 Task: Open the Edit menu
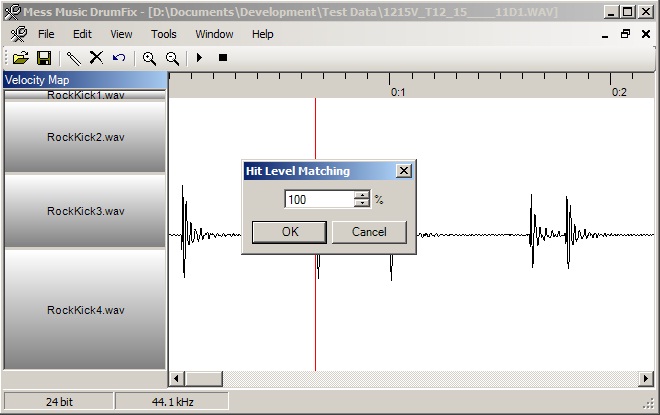(82, 34)
